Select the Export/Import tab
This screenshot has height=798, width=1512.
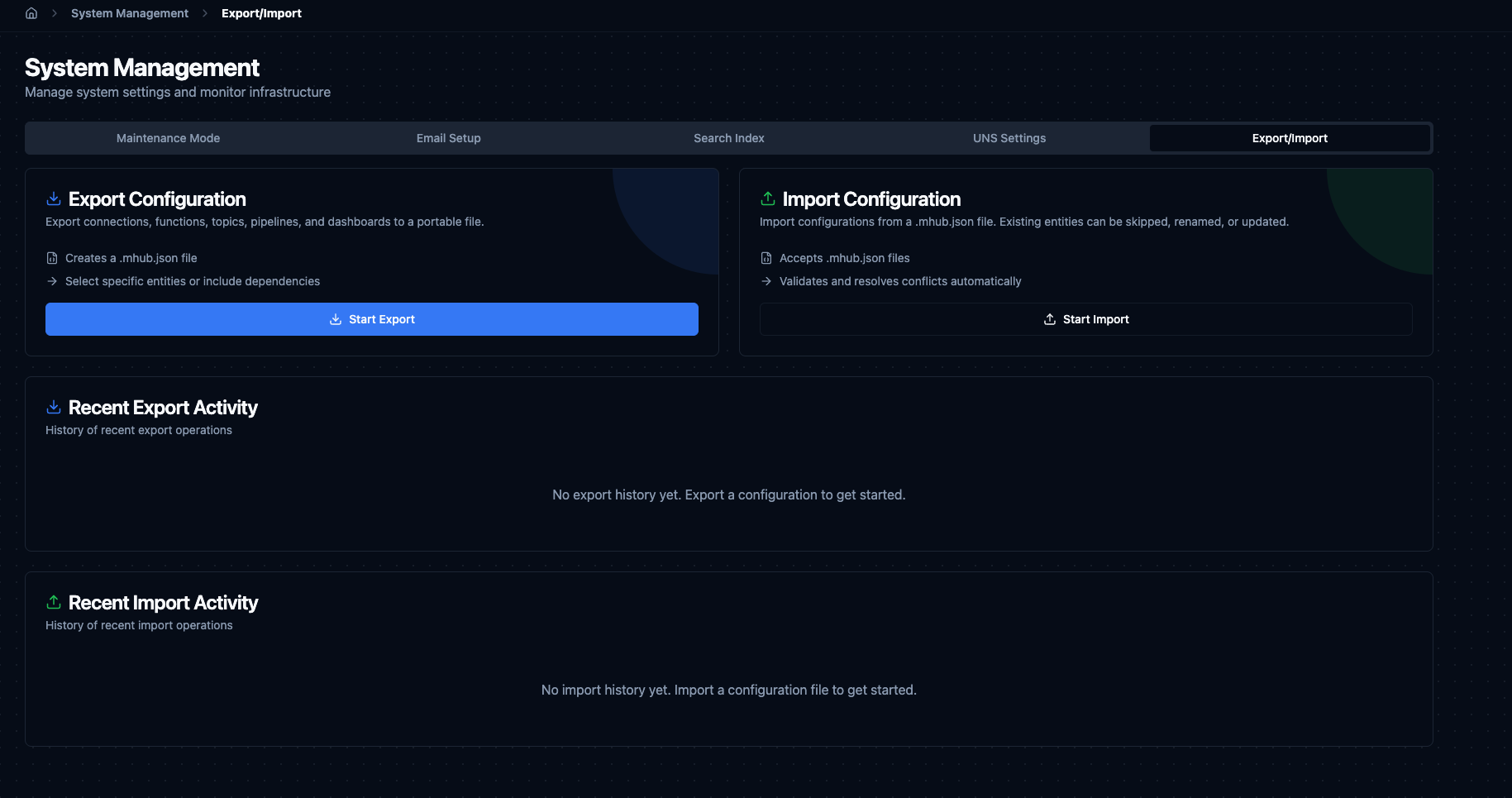[1289, 138]
